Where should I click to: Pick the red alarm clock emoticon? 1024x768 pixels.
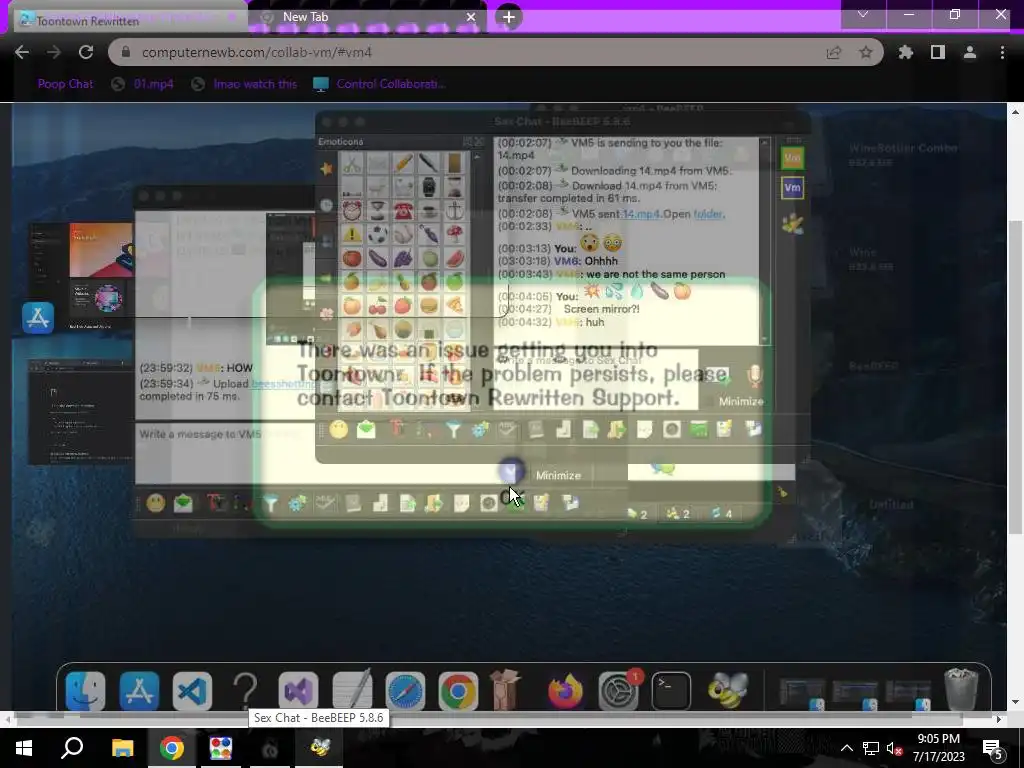[351, 210]
